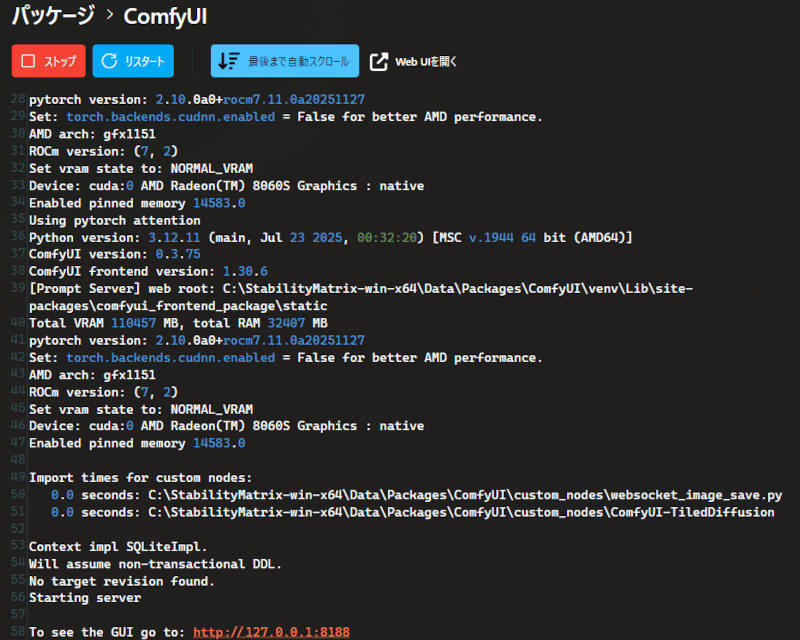The image size is (800, 640).
Task: Go back to パッケージ breadcrumb
Action: [53, 17]
